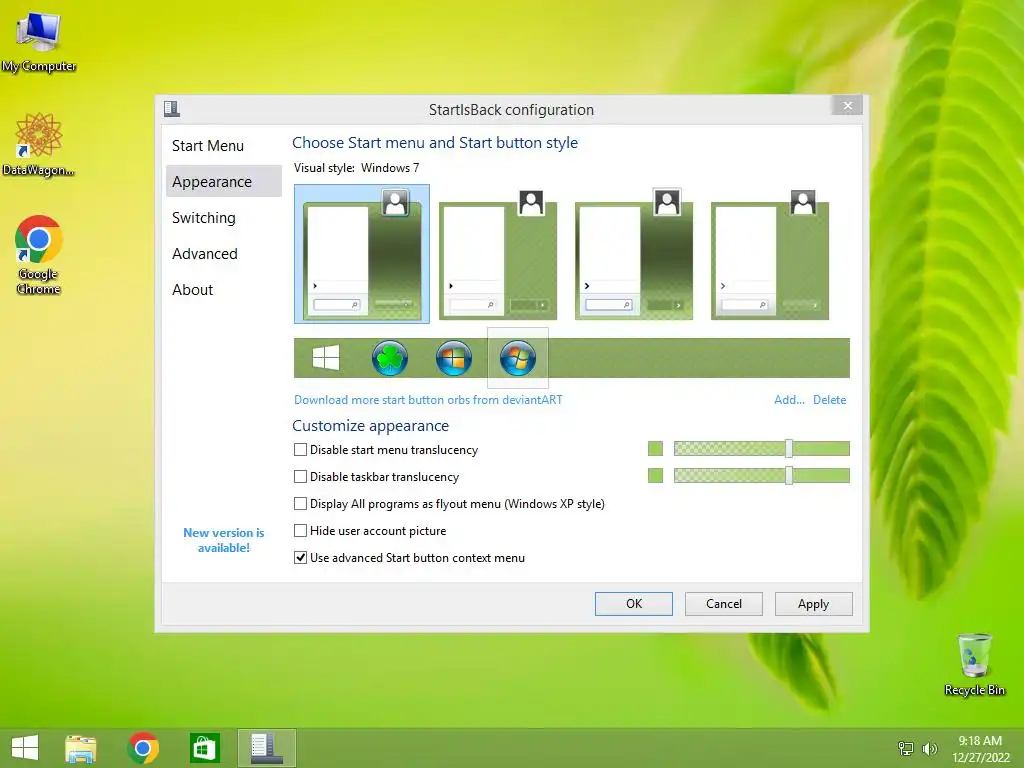This screenshot has height=768, width=1024.
Task: Click the StartIsBack title bar icon
Action: tap(172, 109)
